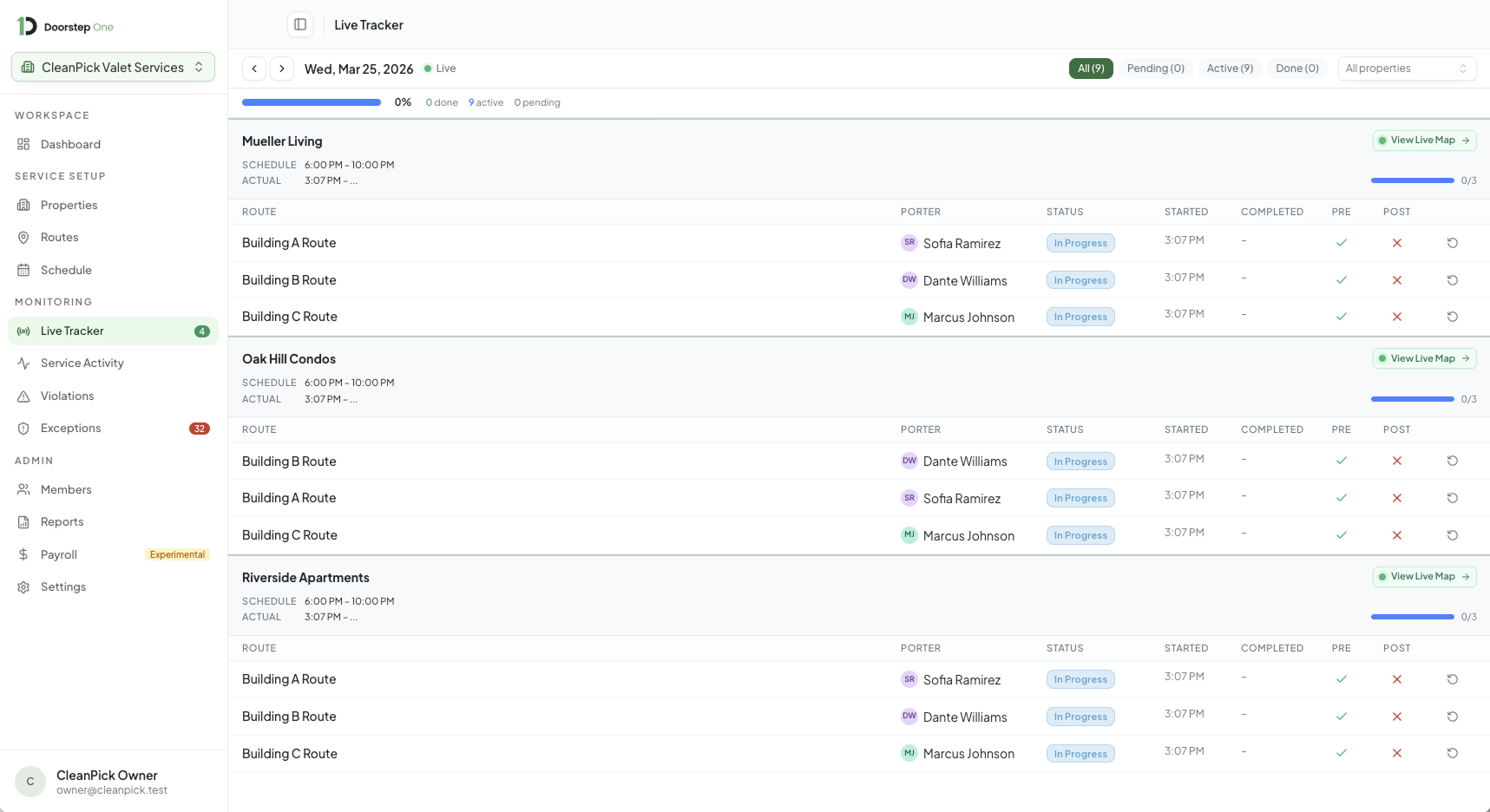Go to the next day arrow
Image resolution: width=1490 pixels, height=812 pixels.
click(x=282, y=69)
